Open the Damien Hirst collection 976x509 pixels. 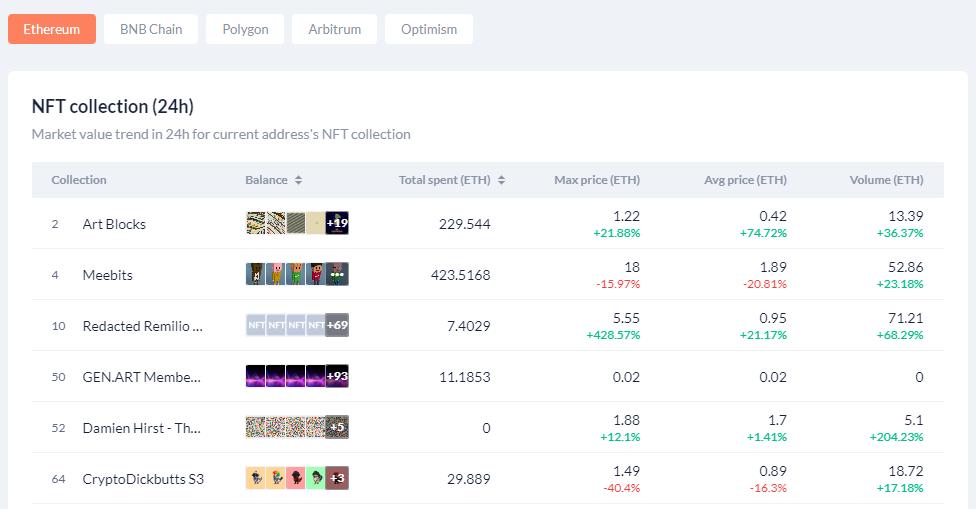[x=141, y=428]
